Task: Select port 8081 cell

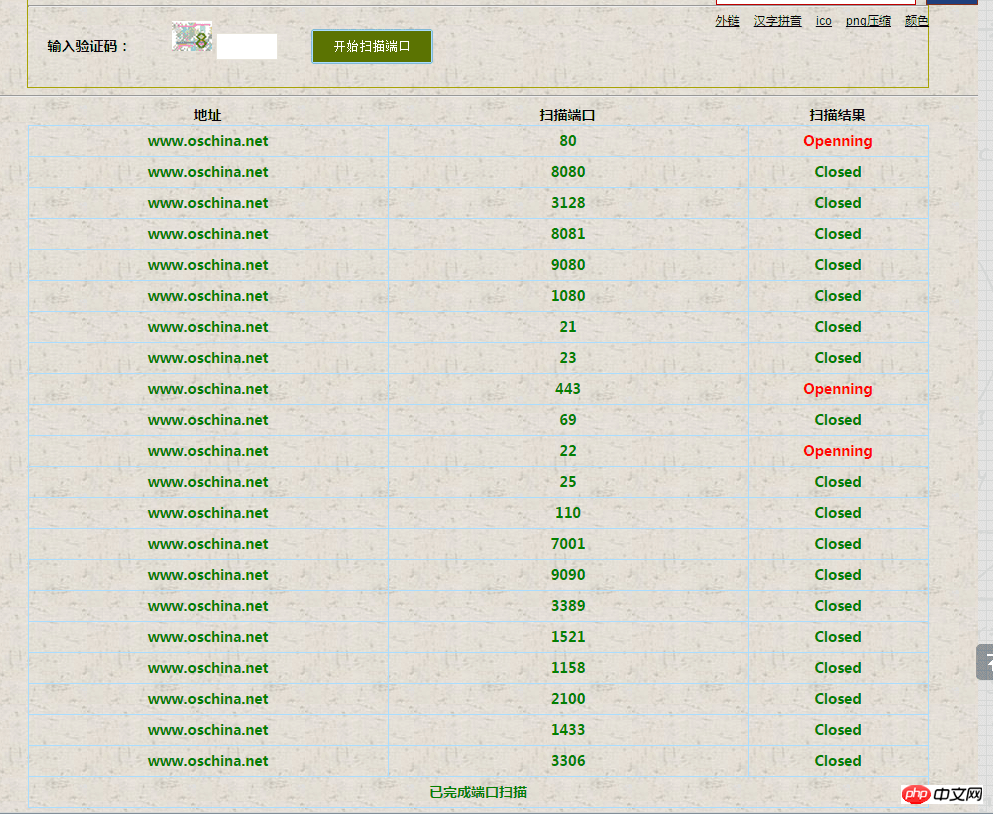Action: click(x=568, y=234)
